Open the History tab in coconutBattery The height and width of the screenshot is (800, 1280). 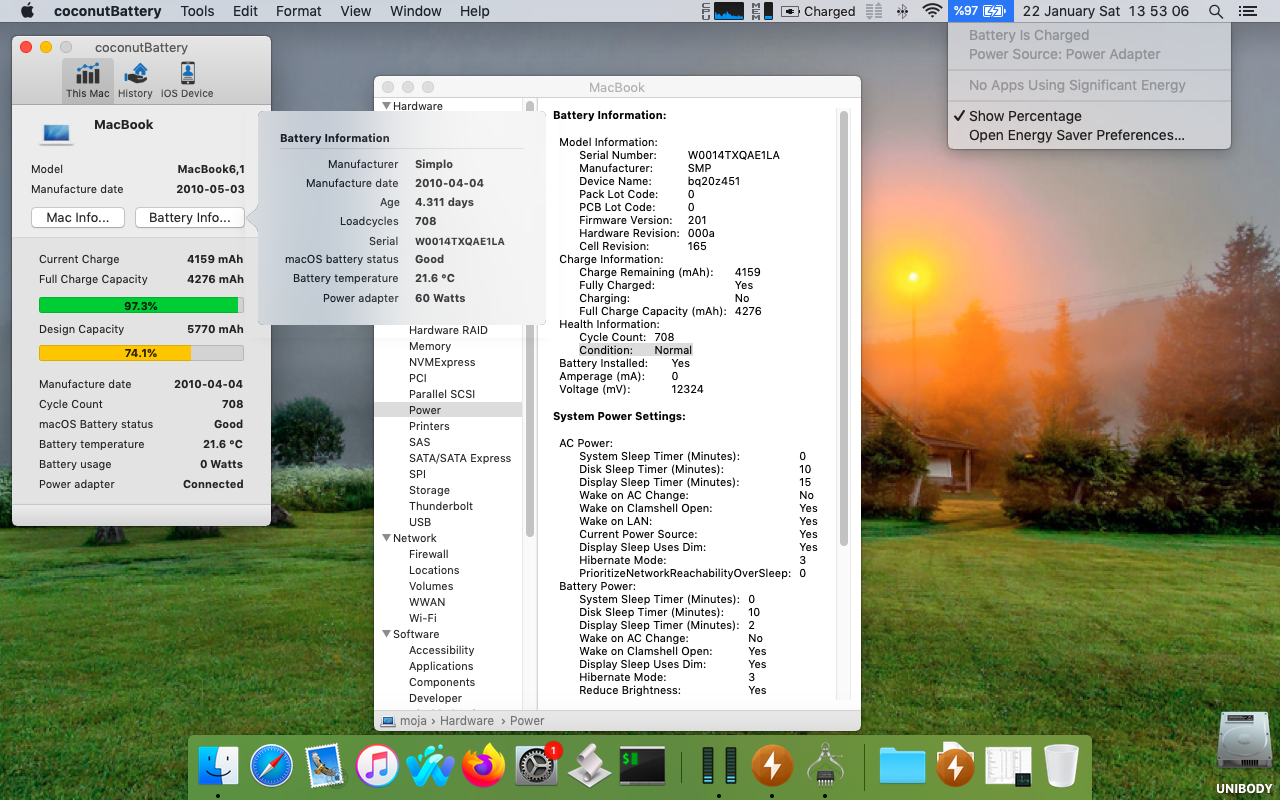tap(135, 80)
